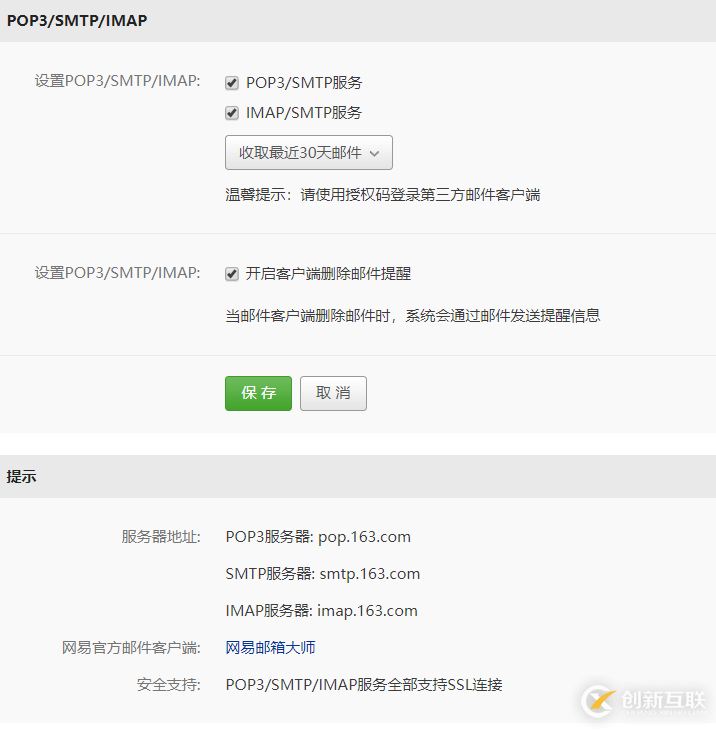Click the green 保存 button
This screenshot has width=716, height=730.
pyautogui.click(x=258, y=393)
